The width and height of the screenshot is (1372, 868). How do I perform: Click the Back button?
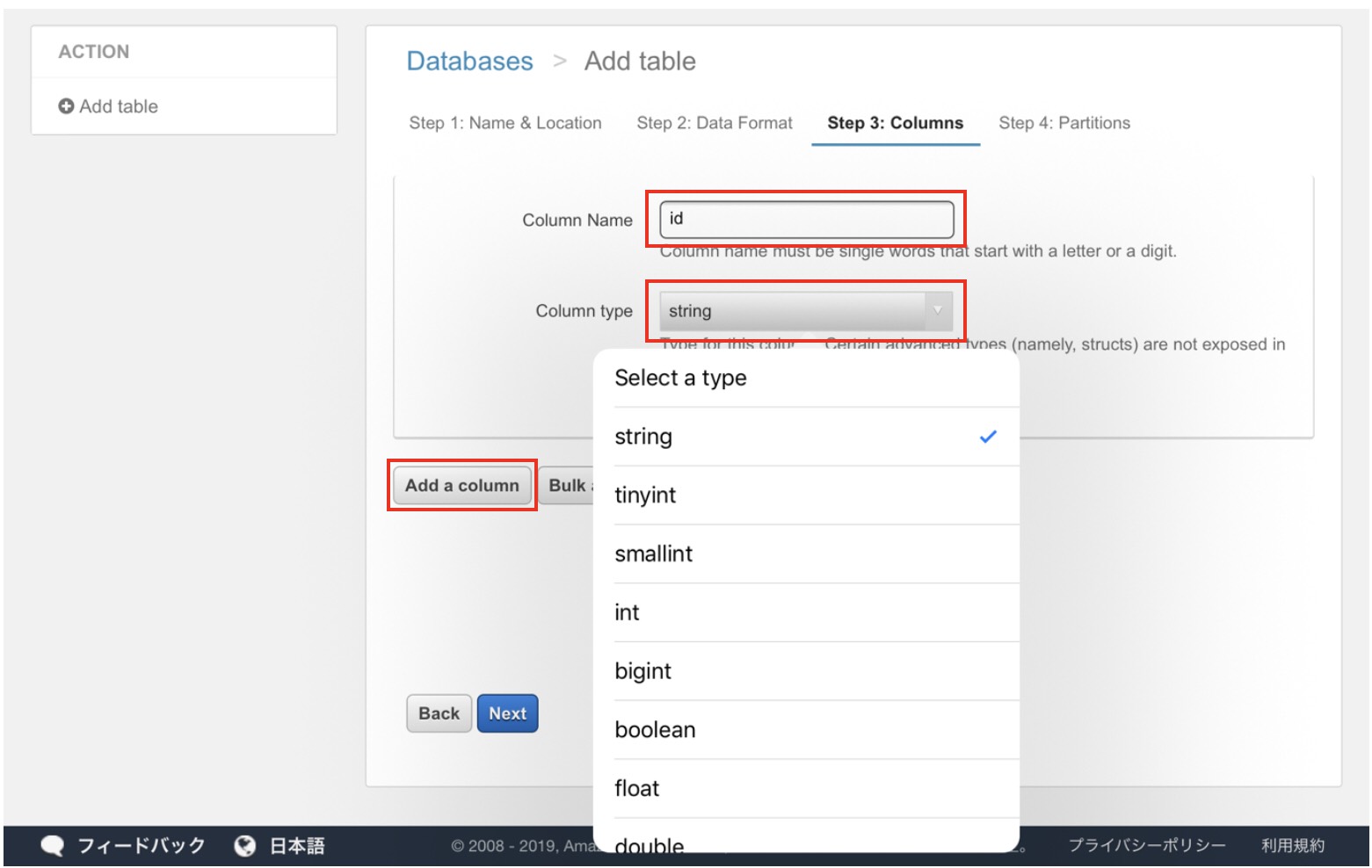(439, 713)
